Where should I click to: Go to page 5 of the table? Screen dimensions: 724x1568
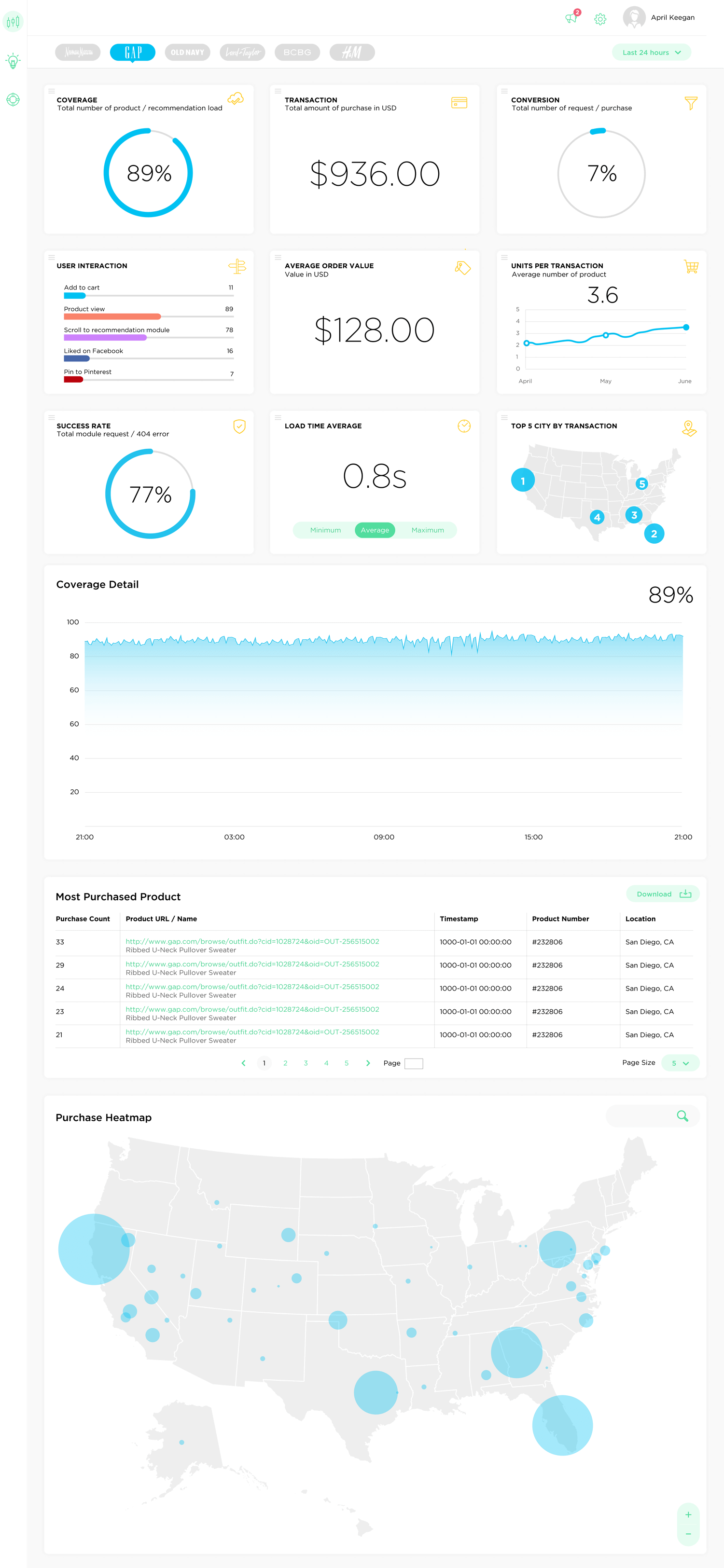click(347, 1063)
